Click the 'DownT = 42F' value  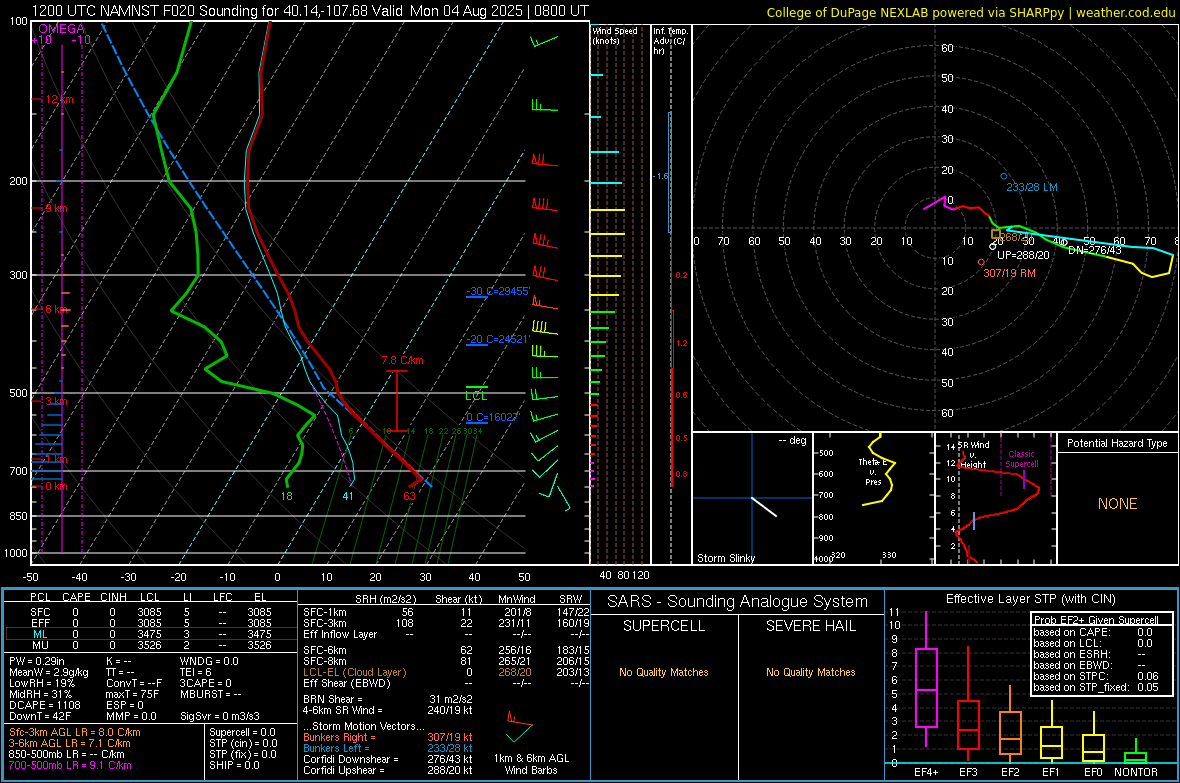[40, 717]
